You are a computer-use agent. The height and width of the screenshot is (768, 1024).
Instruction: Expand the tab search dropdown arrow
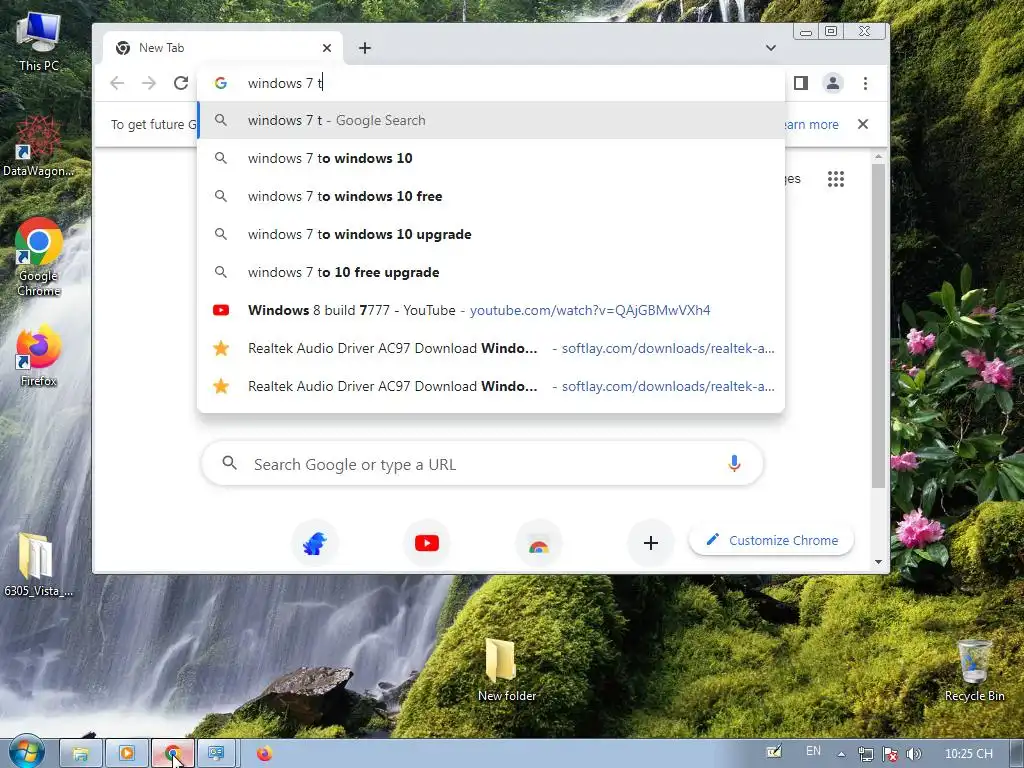[x=771, y=48]
